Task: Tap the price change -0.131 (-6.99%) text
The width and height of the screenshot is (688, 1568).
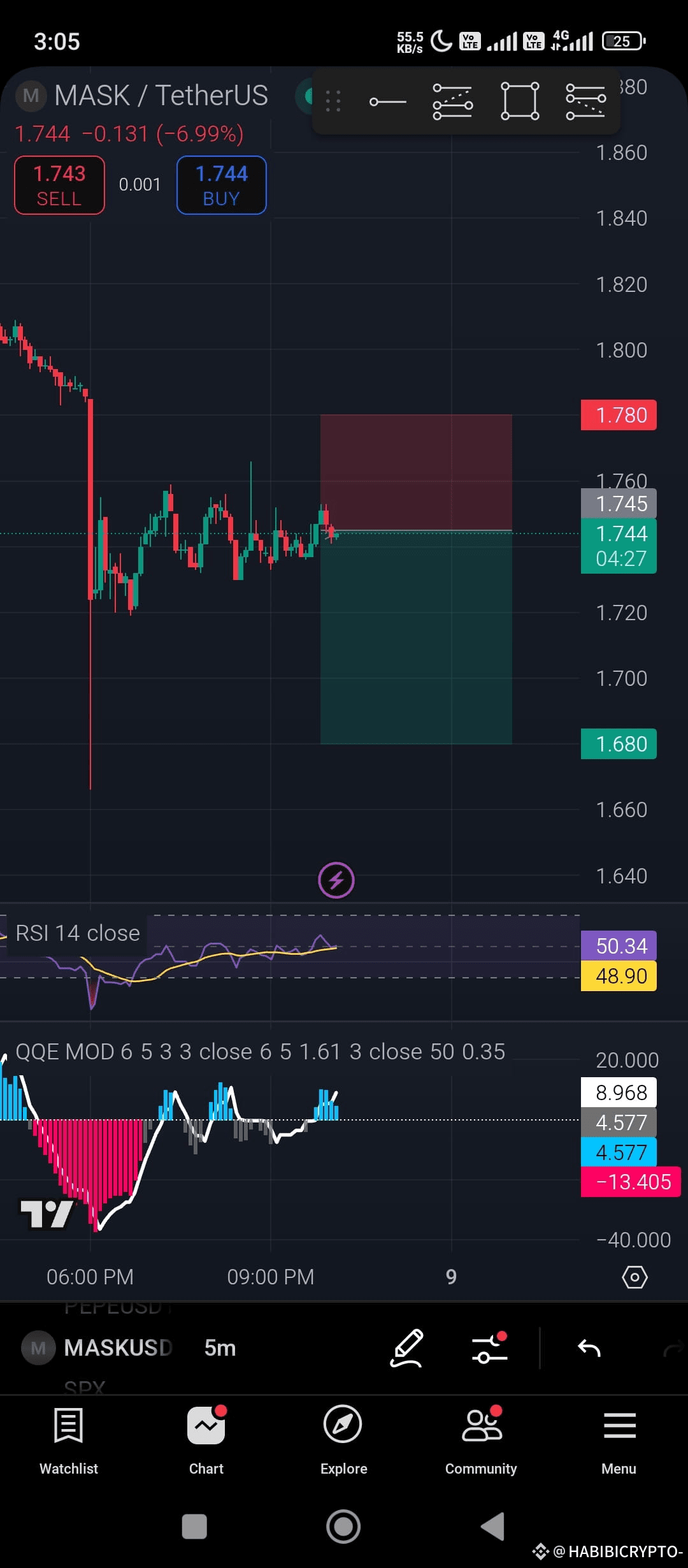Action: pos(162,134)
